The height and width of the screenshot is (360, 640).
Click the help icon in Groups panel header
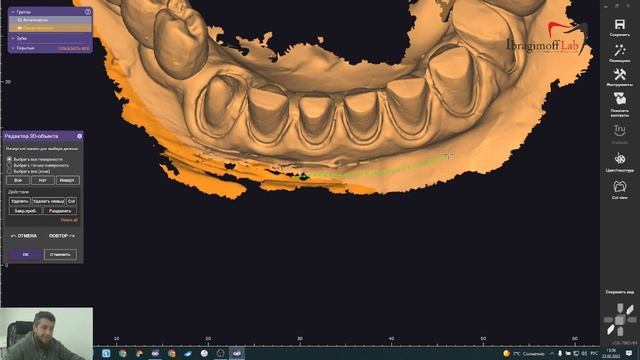tap(88, 12)
